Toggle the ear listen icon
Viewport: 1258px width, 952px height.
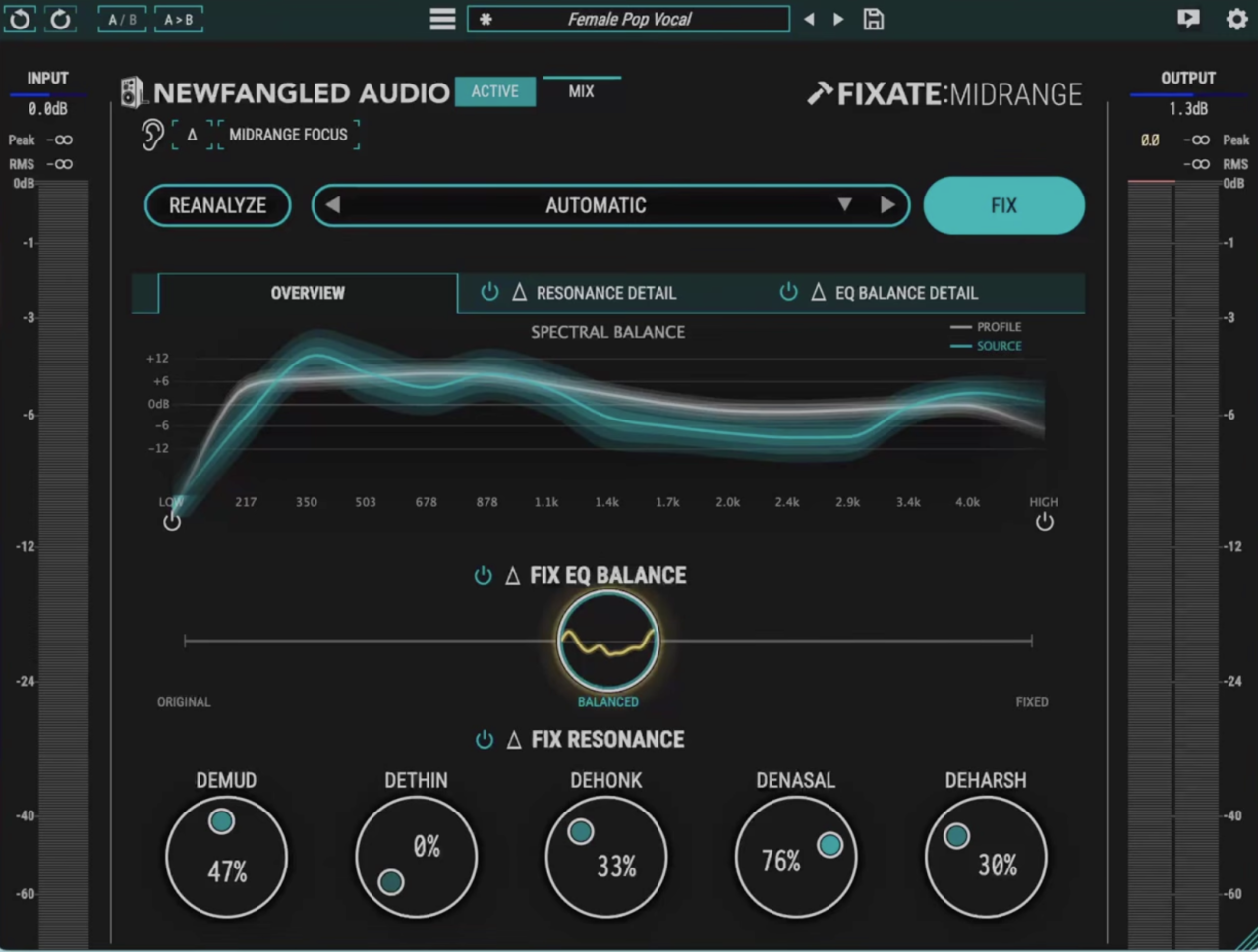tap(151, 135)
